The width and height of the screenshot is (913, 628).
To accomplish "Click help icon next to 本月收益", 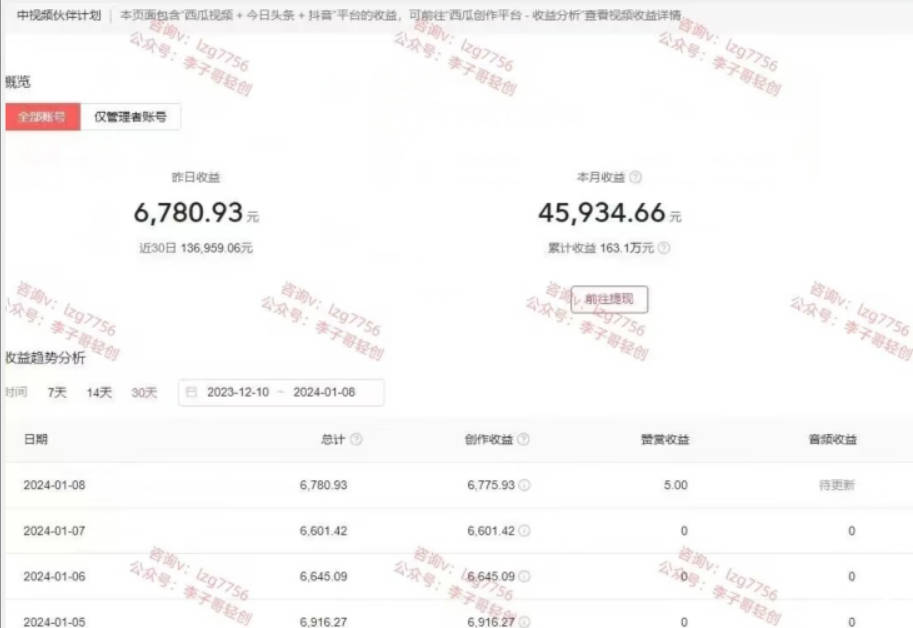I will (636, 177).
